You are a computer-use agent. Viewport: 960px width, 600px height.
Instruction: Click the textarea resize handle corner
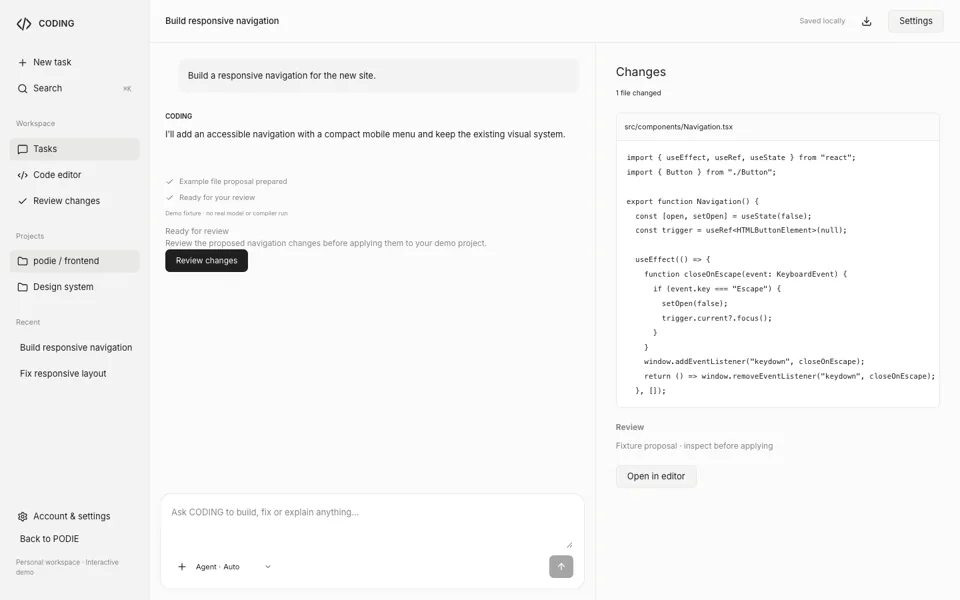point(569,545)
